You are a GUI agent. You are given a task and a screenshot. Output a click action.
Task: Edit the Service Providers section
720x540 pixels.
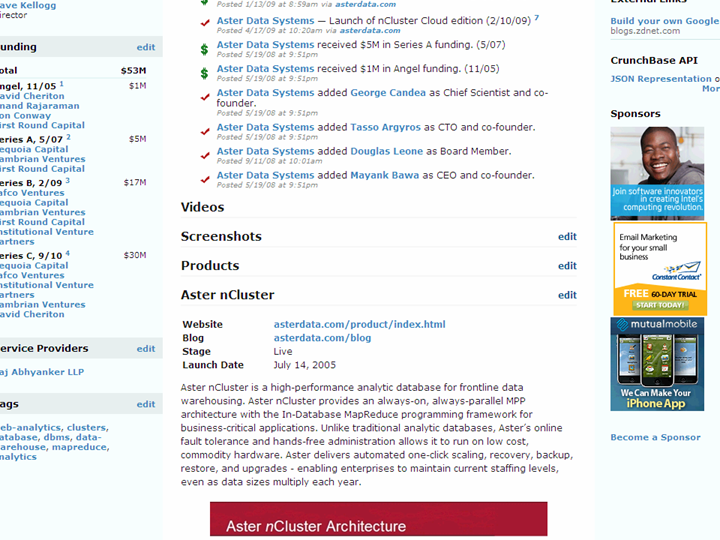146,349
